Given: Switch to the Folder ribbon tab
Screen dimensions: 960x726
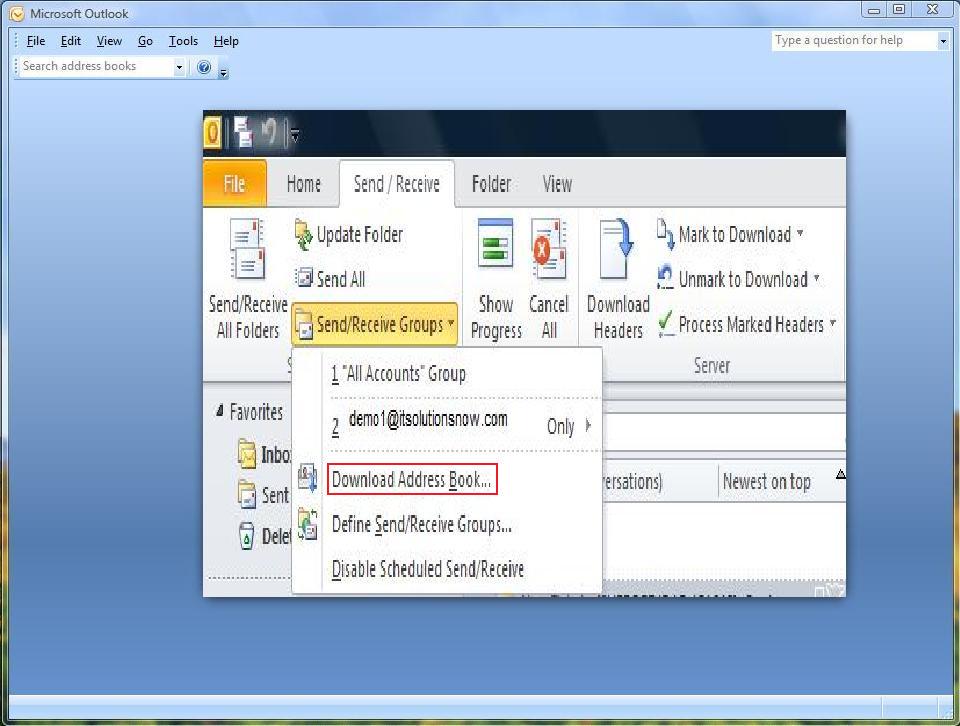Looking at the screenshot, I should pyautogui.click(x=491, y=184).
